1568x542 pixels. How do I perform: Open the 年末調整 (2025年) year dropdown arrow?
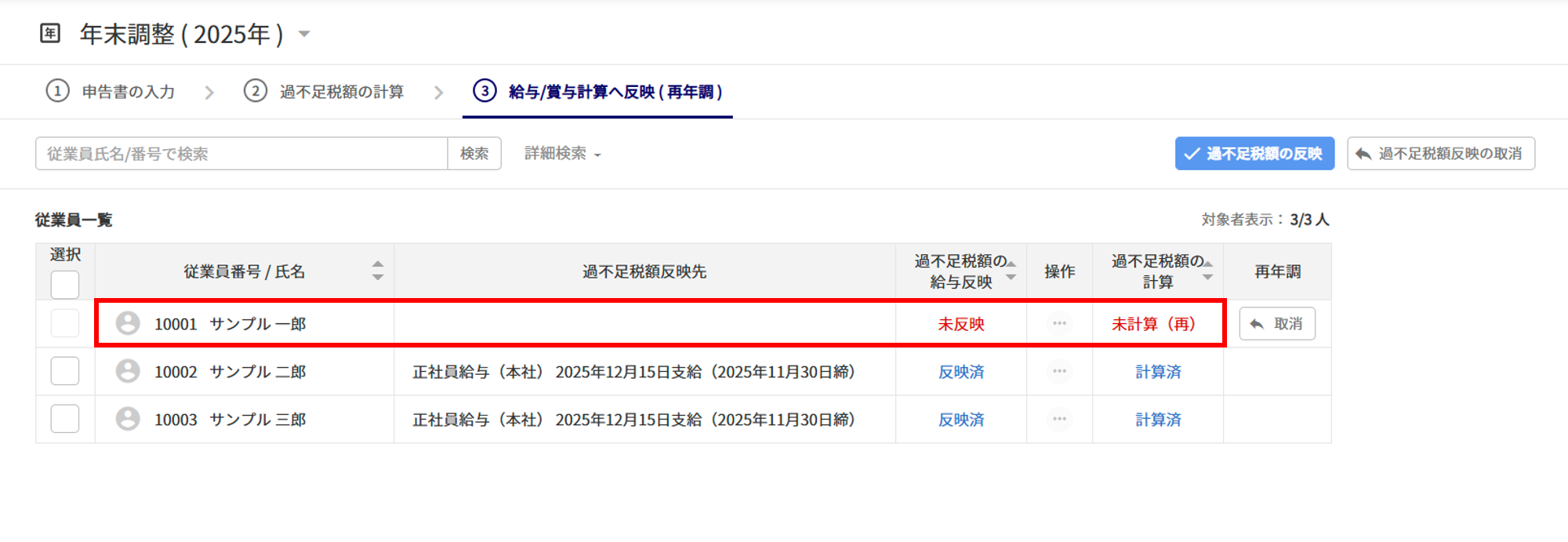point(305,34)
